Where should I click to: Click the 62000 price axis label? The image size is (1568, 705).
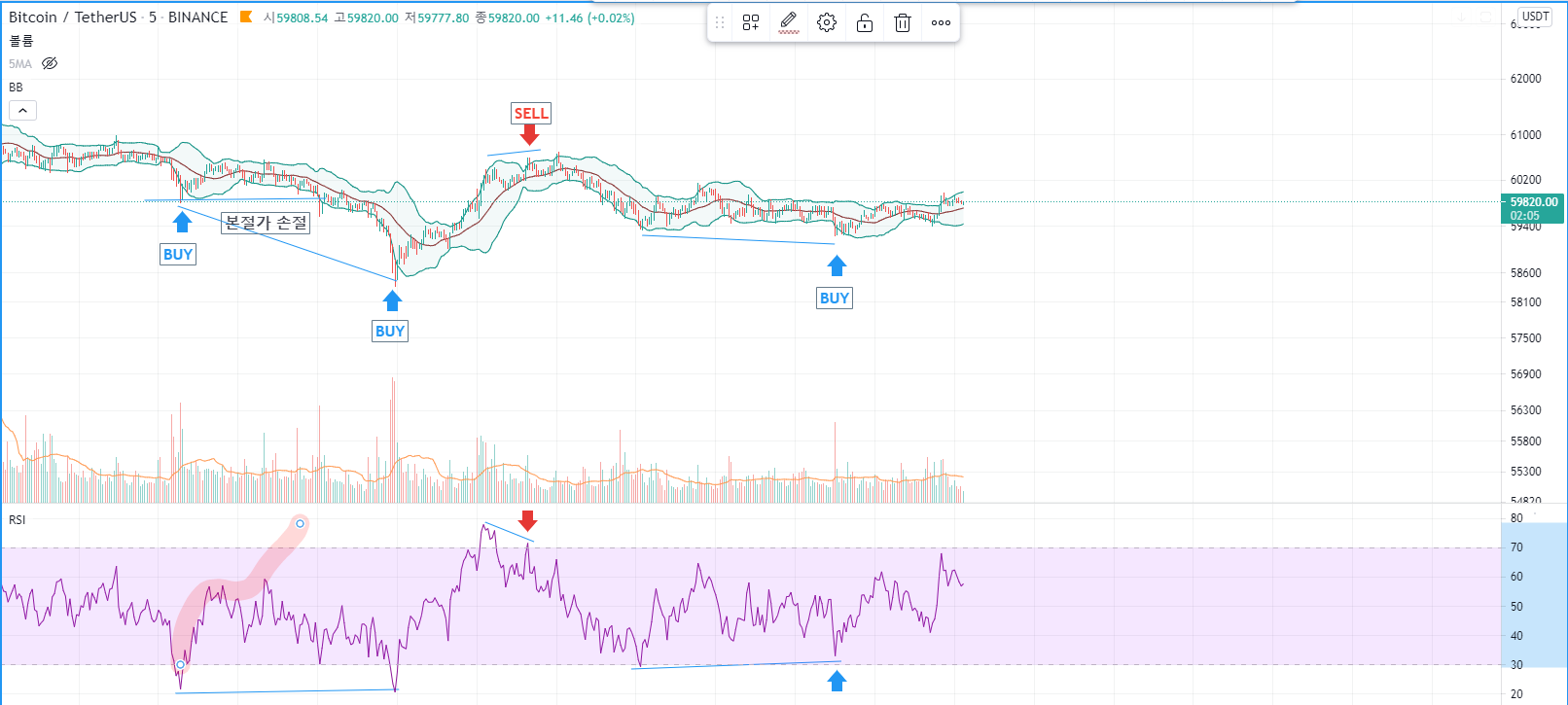(1525, 79)
